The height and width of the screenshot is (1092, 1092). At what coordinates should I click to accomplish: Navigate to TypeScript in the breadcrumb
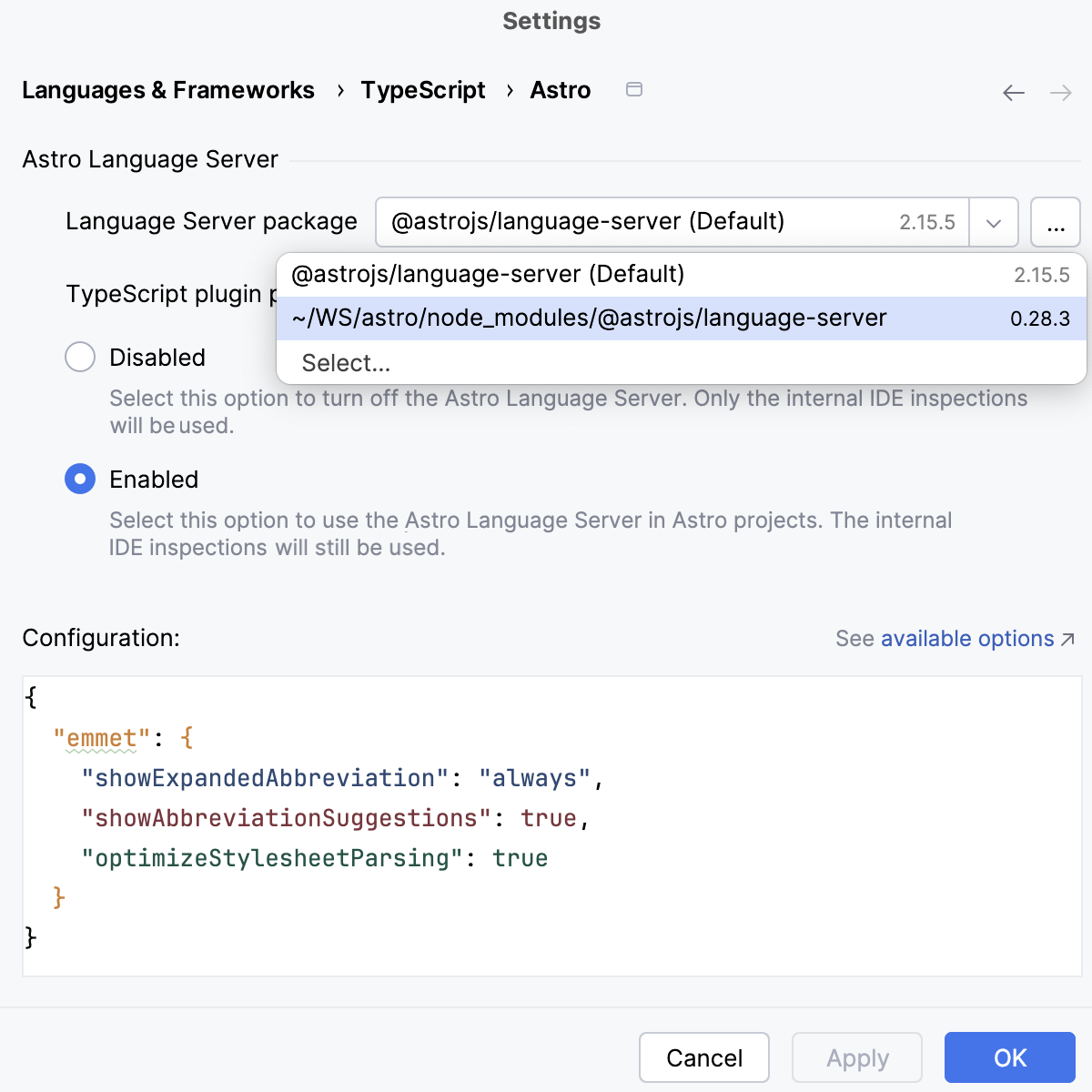[422, 90]
